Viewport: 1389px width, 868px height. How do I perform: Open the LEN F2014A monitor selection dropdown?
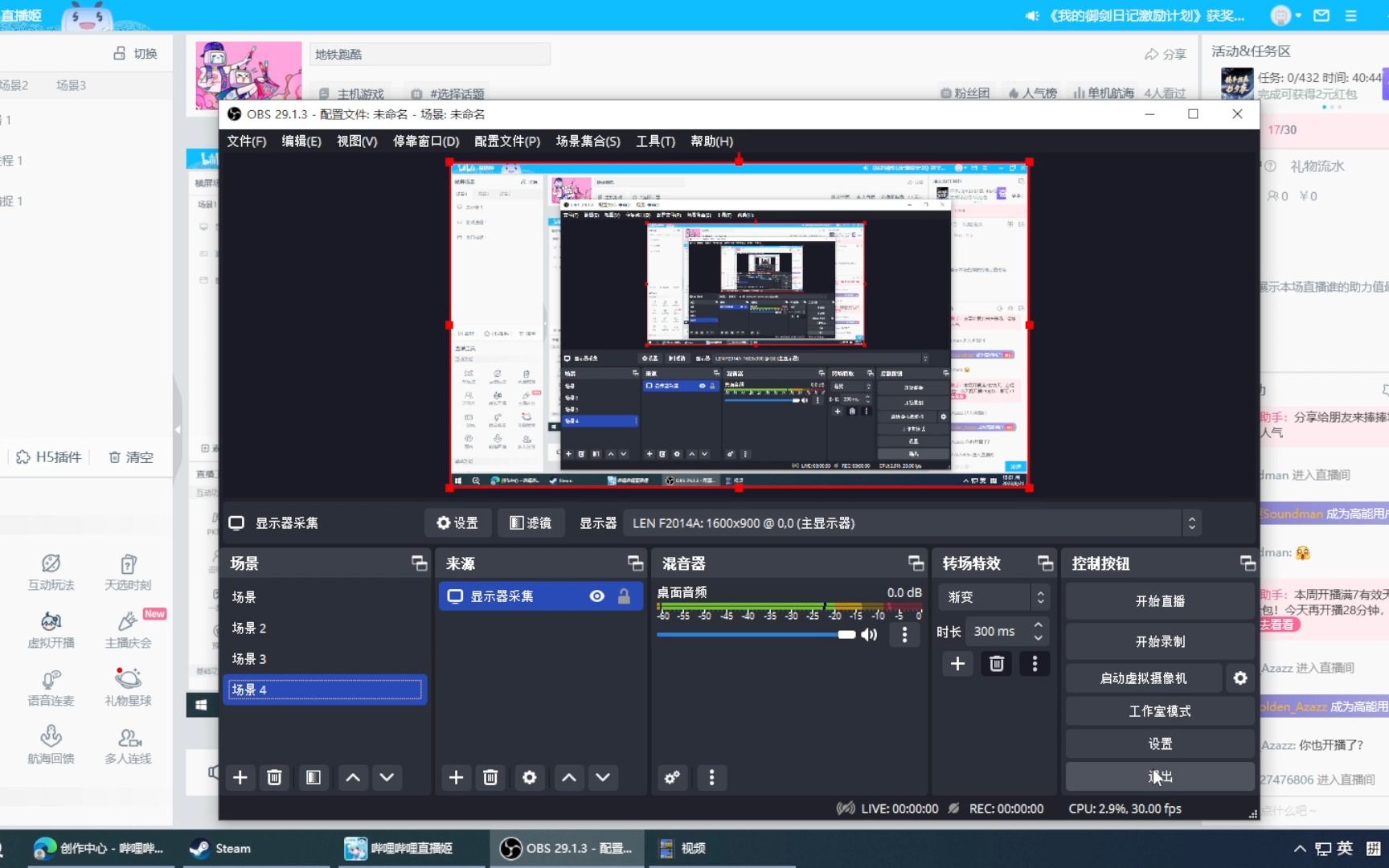pyautogui.click(x=1191, y=522)
